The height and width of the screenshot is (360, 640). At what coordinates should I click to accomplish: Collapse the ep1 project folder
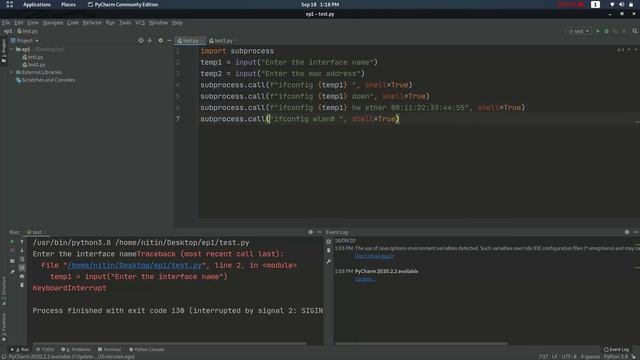coord(12,49)
